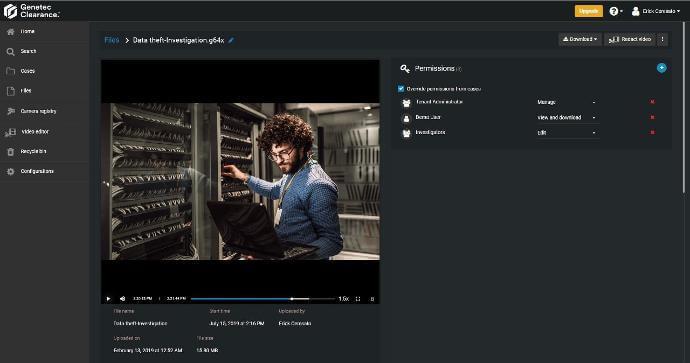
Task: Click the page vertical scrollbar
Action: [x=684, y=108]
